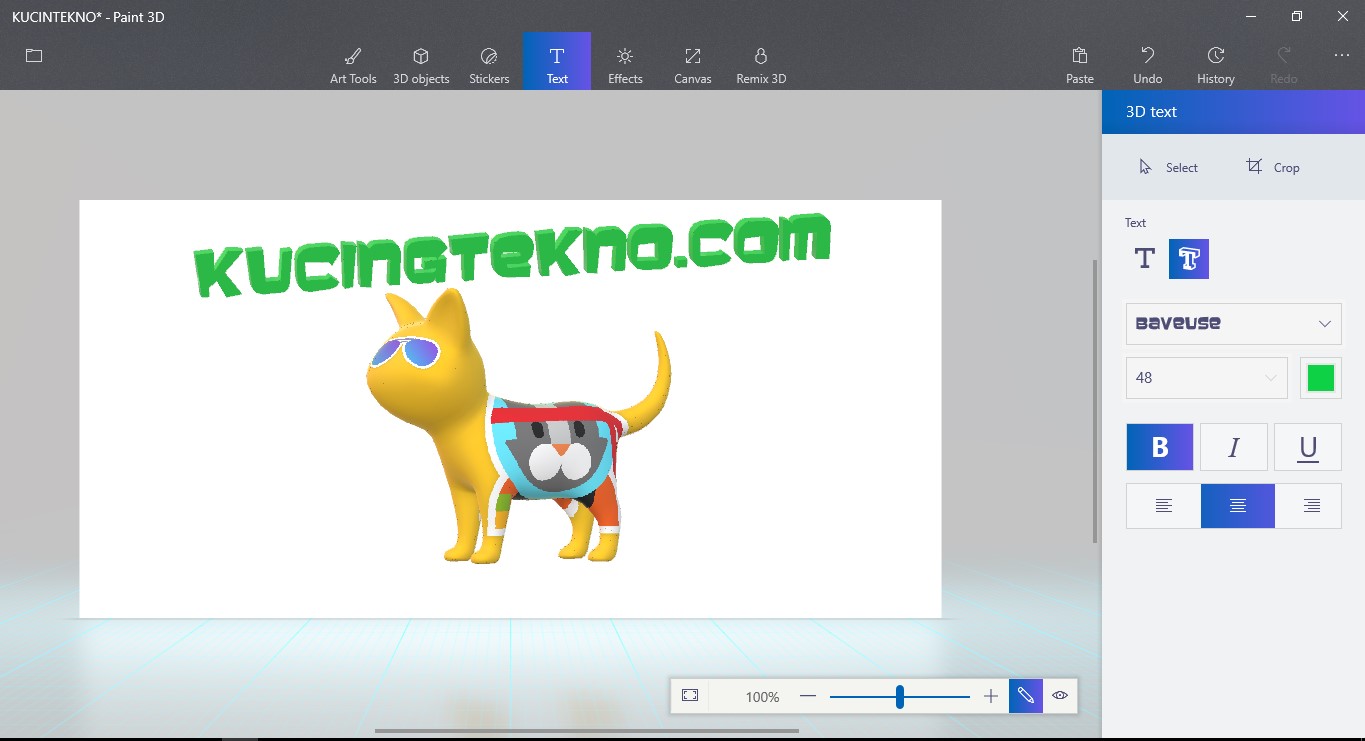Image resolution: width=1365 pixels, height=741 pixels.
Task: Select the Crop tool
Action: [x=1273, y=167]
